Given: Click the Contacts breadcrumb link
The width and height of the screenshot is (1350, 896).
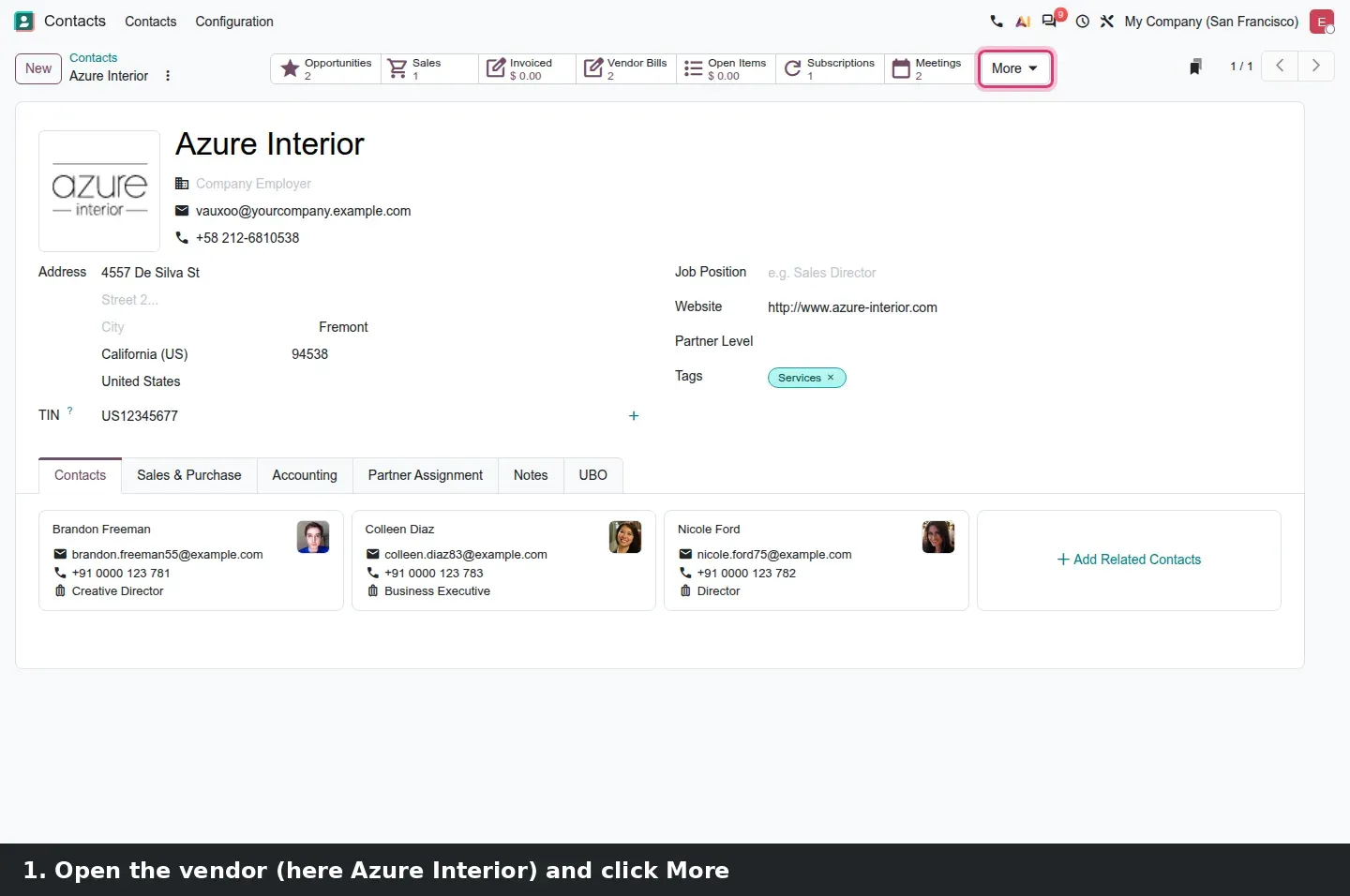Looking at the screenshot, I should (94, 58).
